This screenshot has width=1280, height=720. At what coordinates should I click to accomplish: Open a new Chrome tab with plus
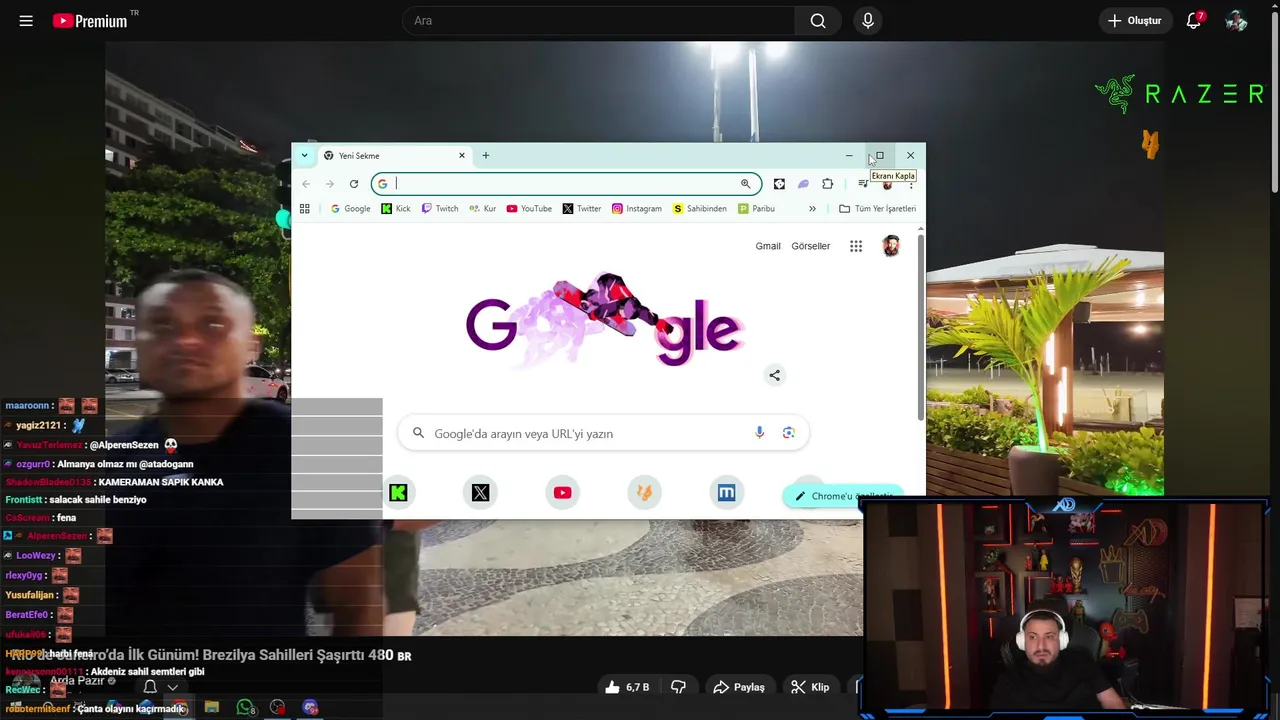[x=486, y=155]
